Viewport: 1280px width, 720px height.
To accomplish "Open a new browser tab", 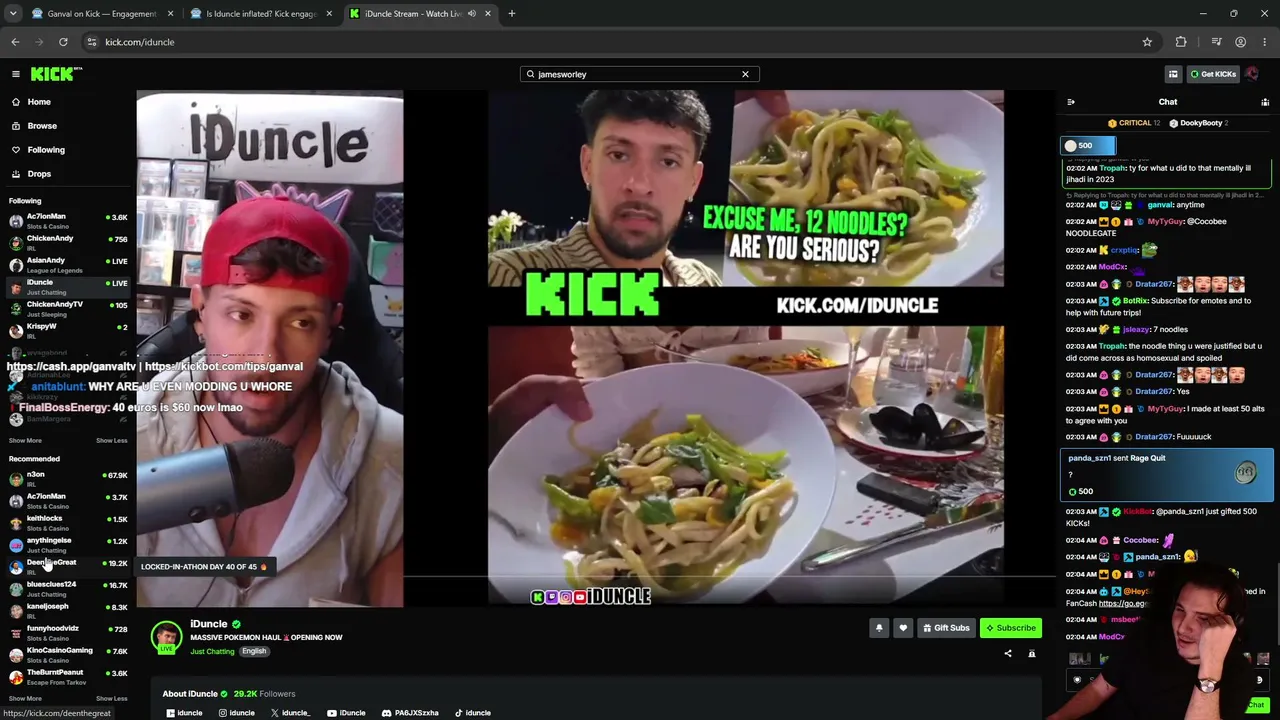I will (x=511, y=14).
